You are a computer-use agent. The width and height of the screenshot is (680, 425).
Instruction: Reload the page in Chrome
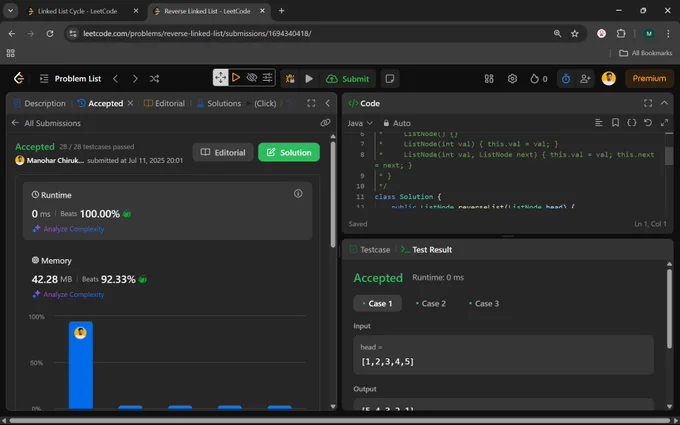point(50,33)
